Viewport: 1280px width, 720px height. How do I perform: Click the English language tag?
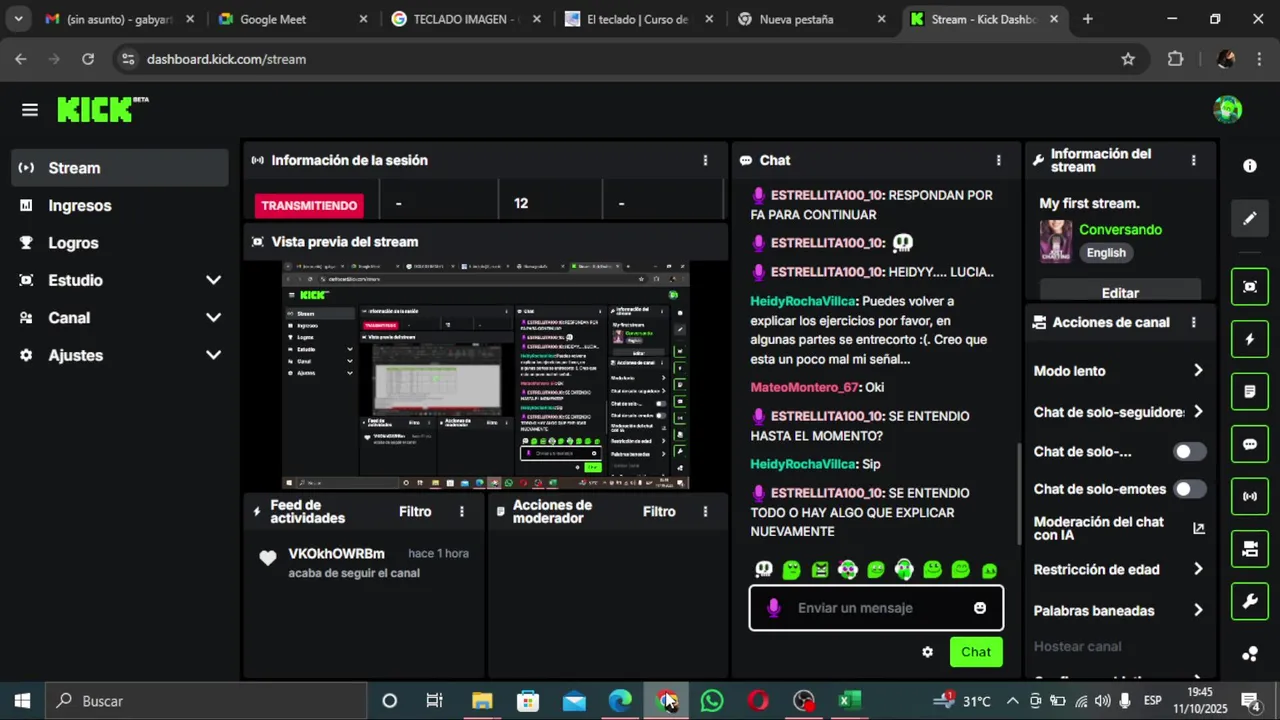(1106, 253)
